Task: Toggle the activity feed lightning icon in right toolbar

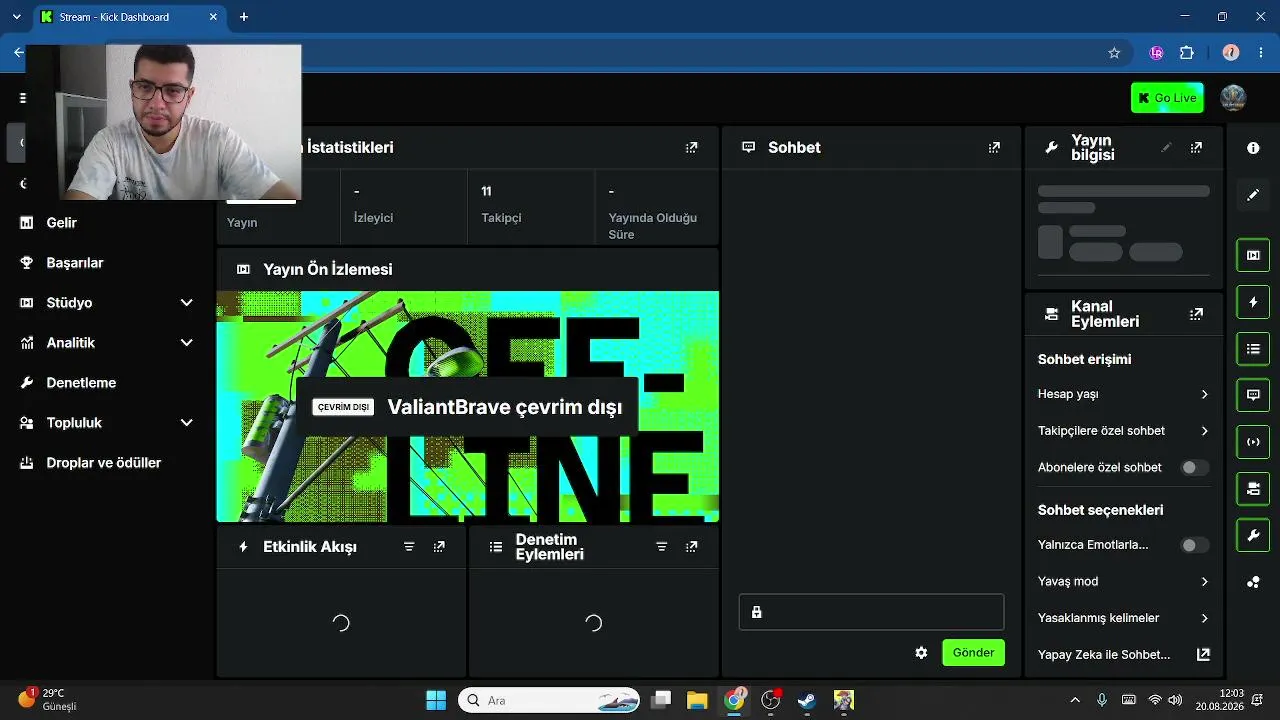Action: 1253,302
